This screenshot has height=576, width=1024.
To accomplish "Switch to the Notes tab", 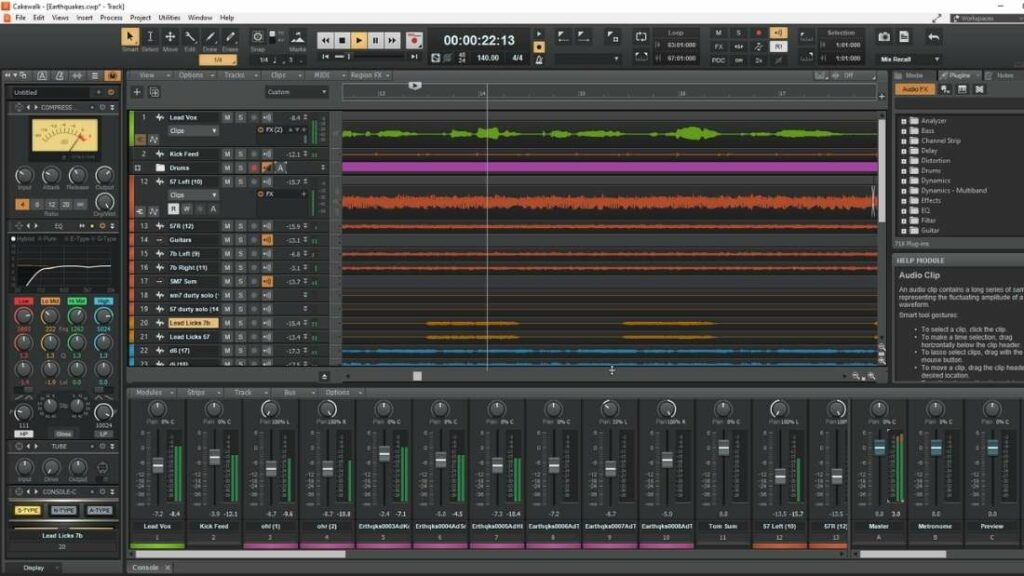I will coord(1004,75).
